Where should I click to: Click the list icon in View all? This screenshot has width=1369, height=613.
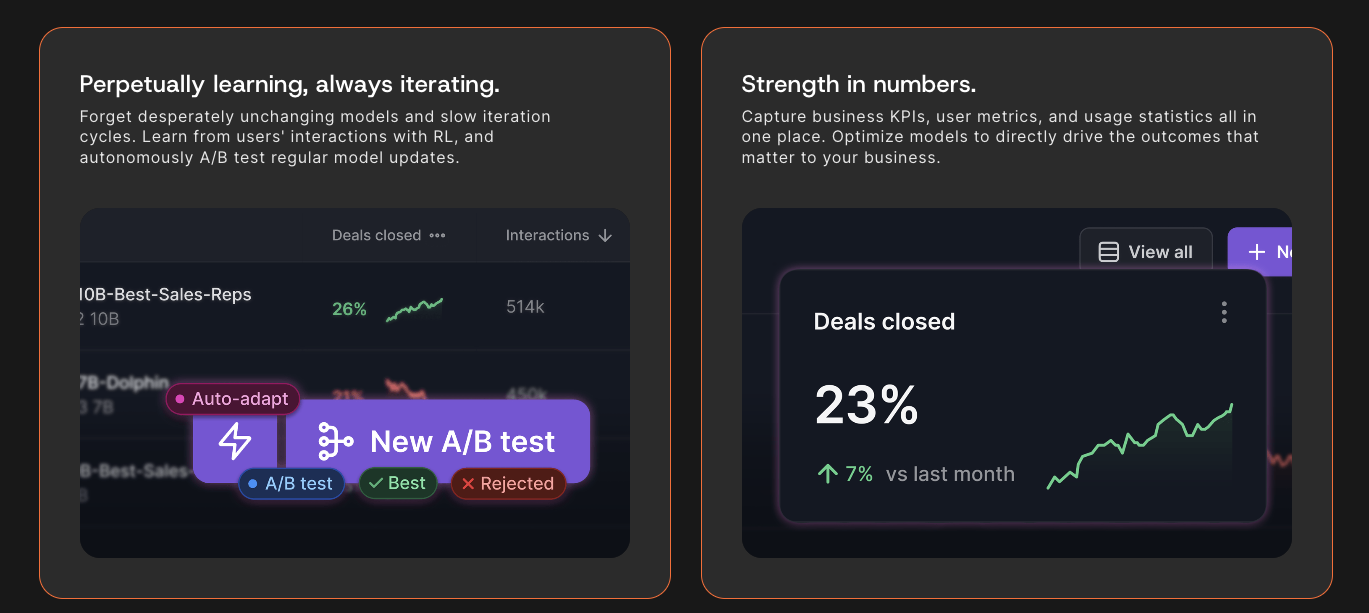1108,252
